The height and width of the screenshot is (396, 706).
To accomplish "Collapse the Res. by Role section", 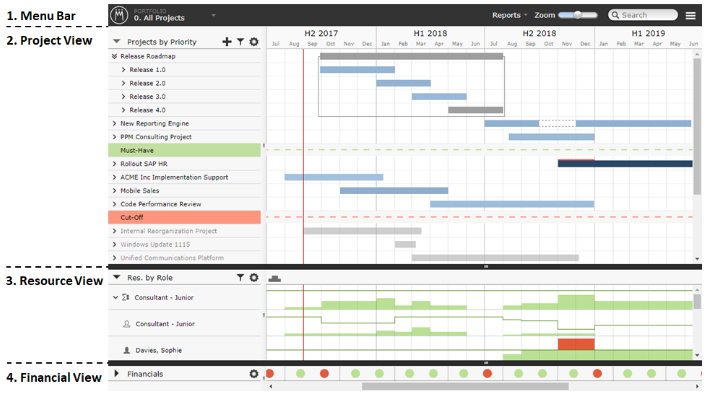I will (117, 277).
